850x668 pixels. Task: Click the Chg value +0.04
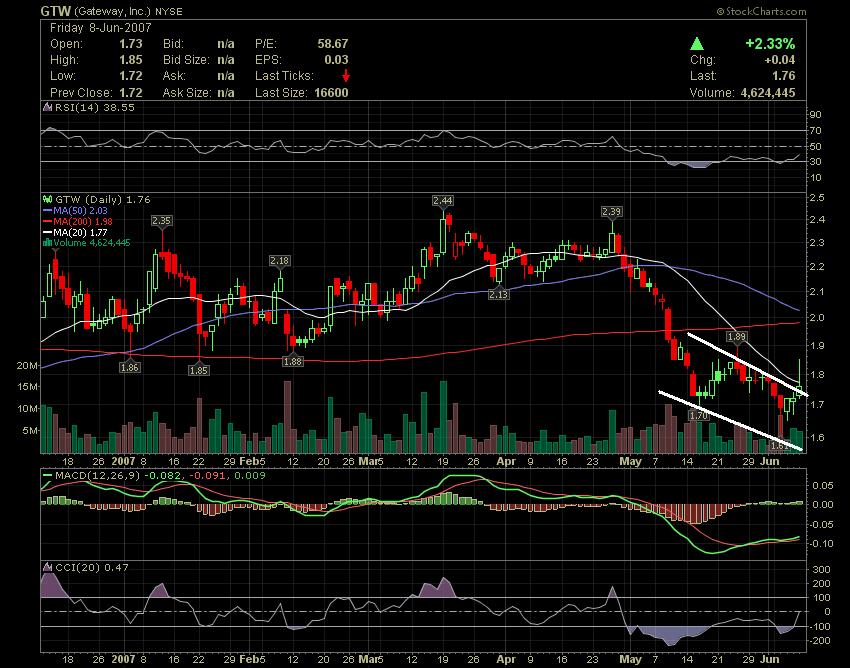point(781,60)
